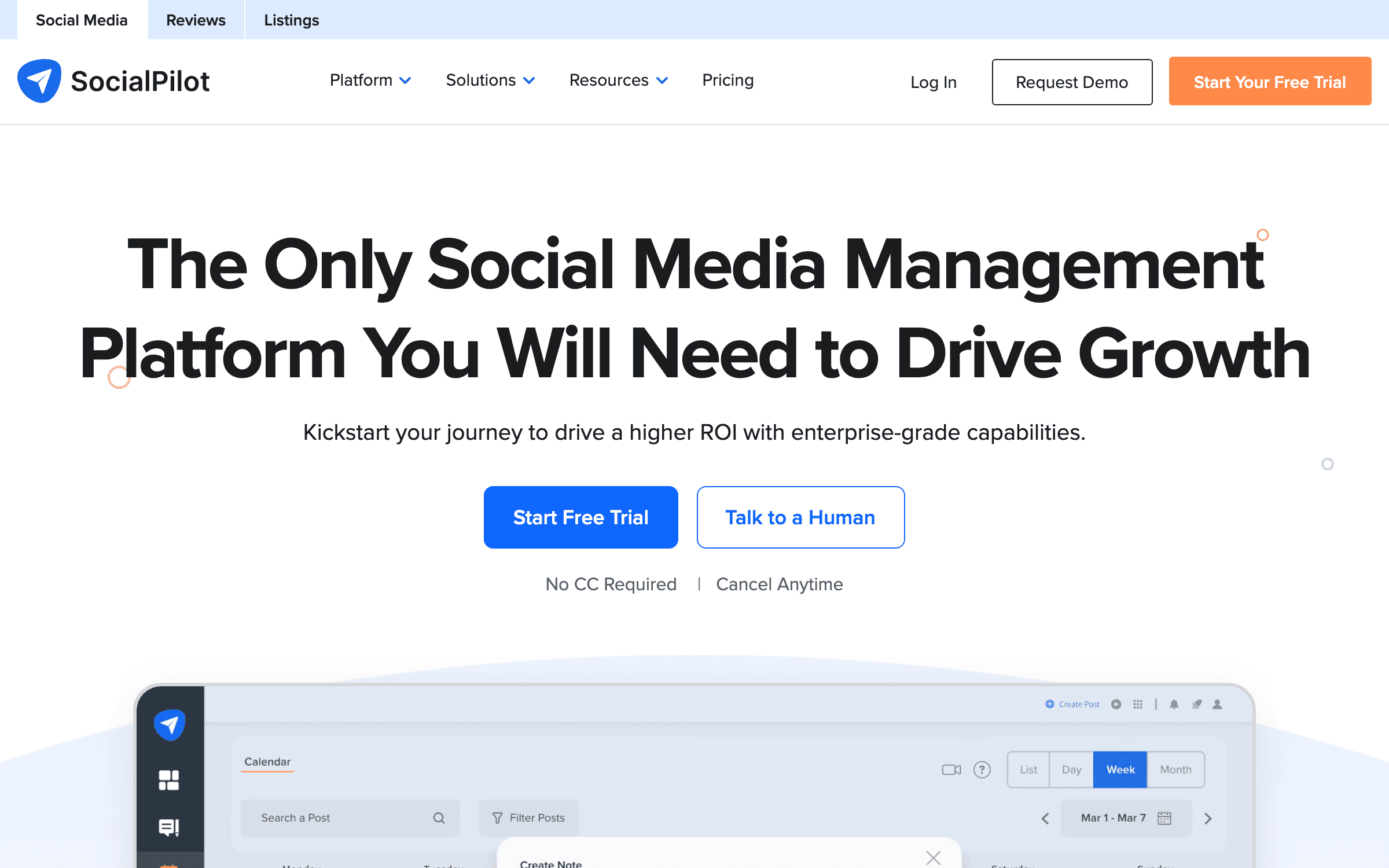Viewport: 1389px width, 868px height.
Task: Open the Pricing page
Action: (727, 80)
